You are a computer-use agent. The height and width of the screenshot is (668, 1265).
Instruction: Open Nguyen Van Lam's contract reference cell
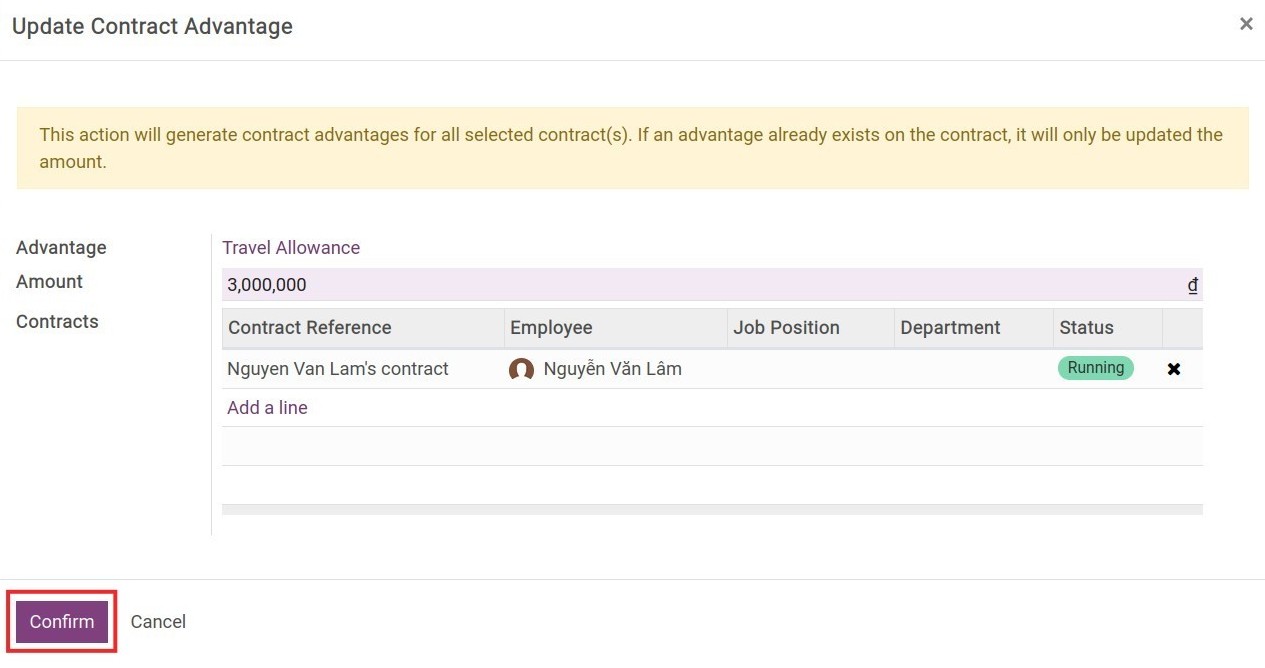click(338, 369)
